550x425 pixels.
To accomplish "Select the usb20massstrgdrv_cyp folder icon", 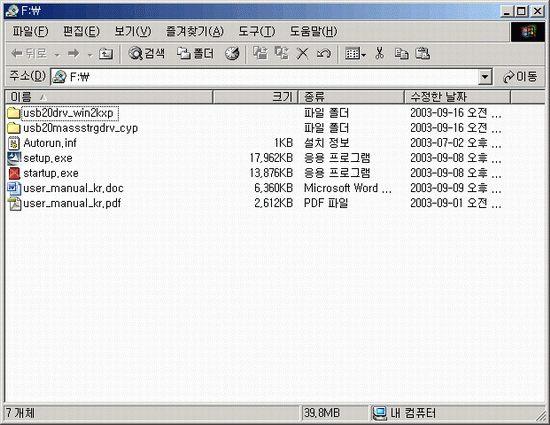I will (x=14, y=128).
